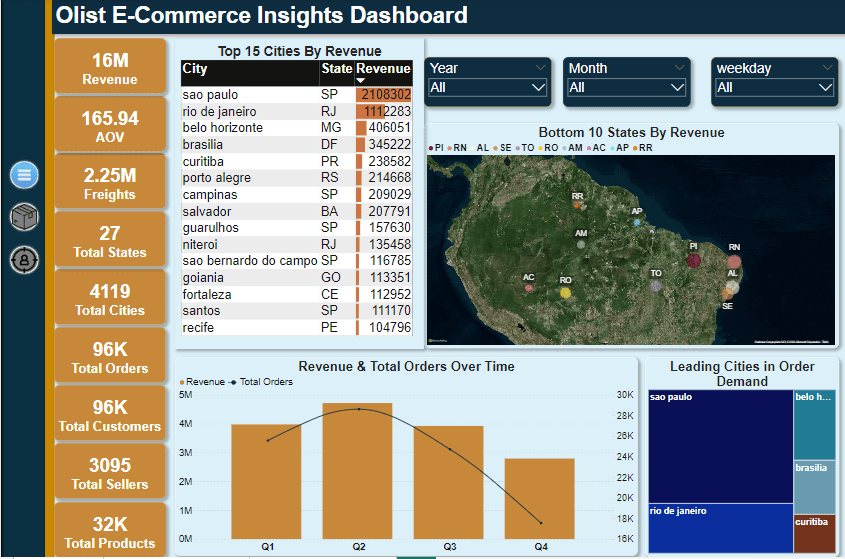Image resolution: width=845 pixels, height=559 pixels.
Task: Collapse the Month slicer header chevron
Action: pyautogui.click(x=680, y=68)
